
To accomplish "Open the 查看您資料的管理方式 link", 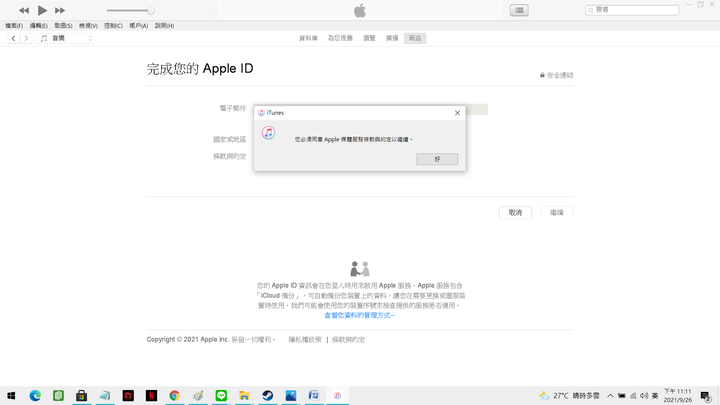I will pos(360,315).
